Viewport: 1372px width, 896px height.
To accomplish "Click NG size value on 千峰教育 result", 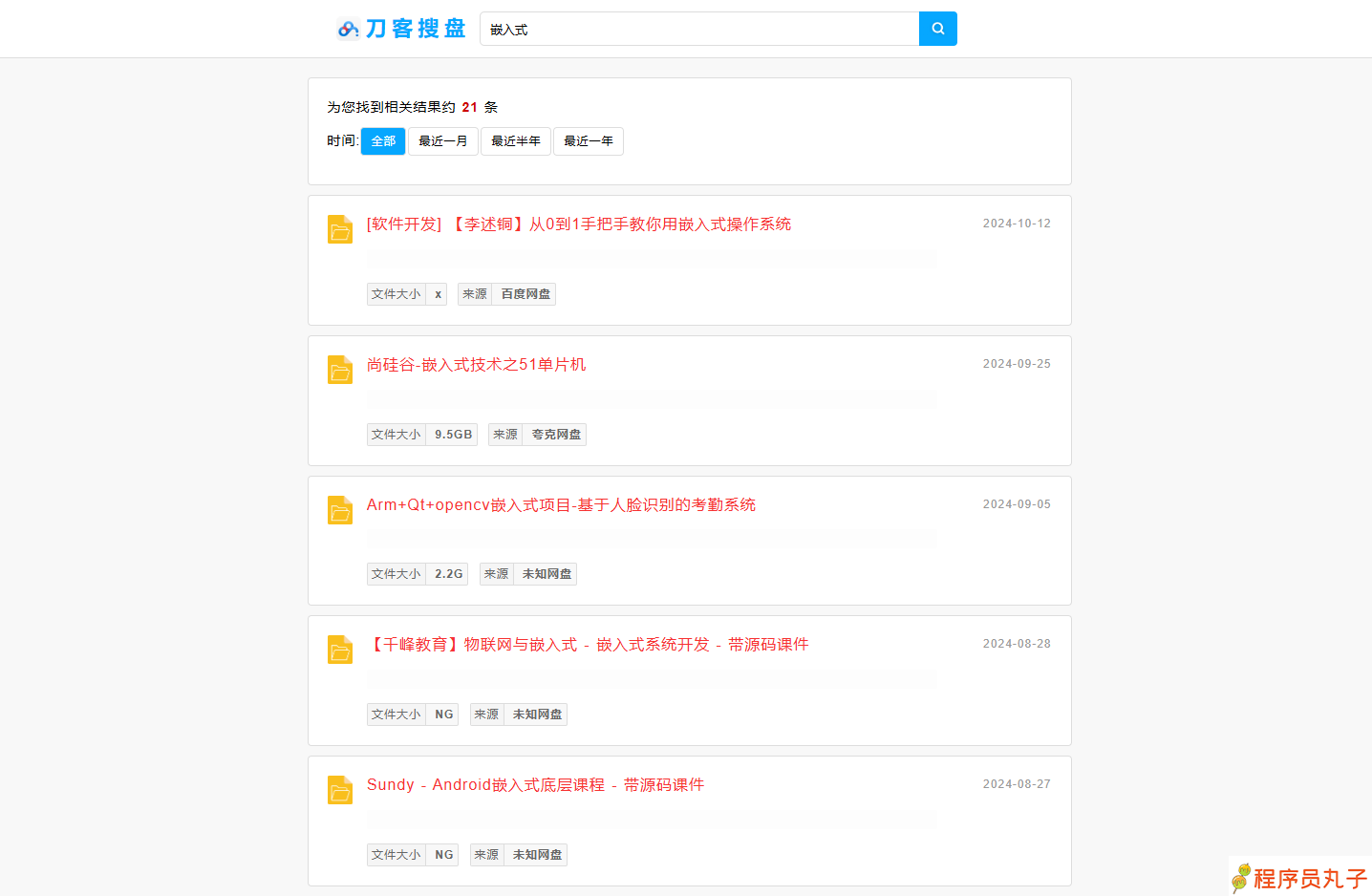I will click(444, 715).
